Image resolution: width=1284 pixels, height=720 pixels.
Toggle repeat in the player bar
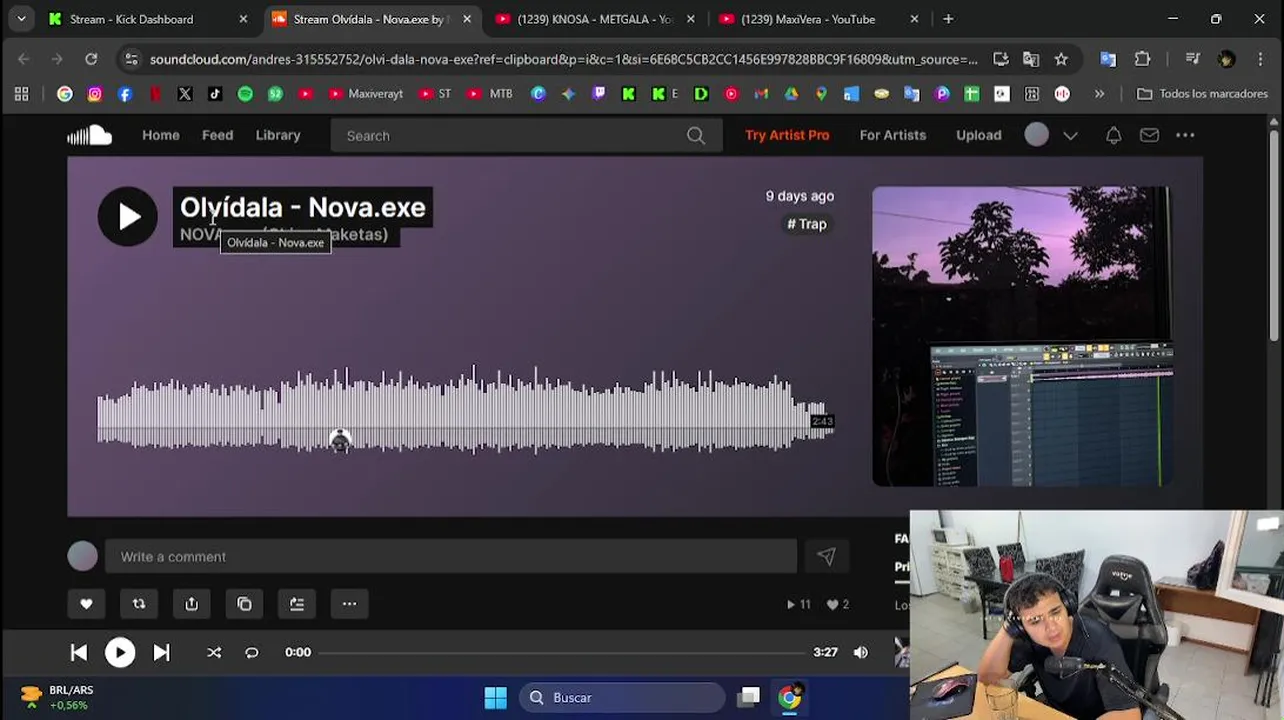[x=252, y=652]
